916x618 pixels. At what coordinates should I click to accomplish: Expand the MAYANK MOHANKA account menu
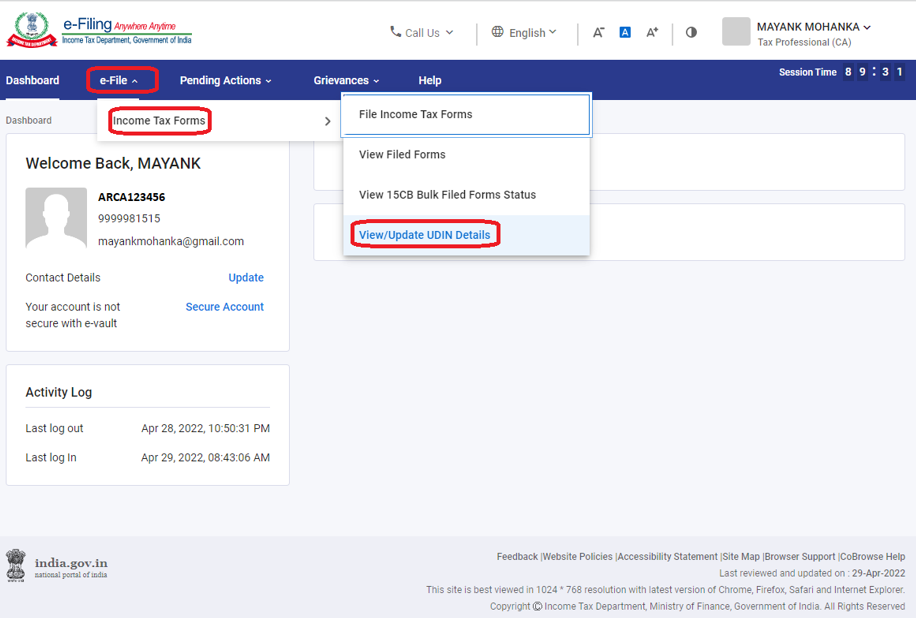click(x=814, y=27)
